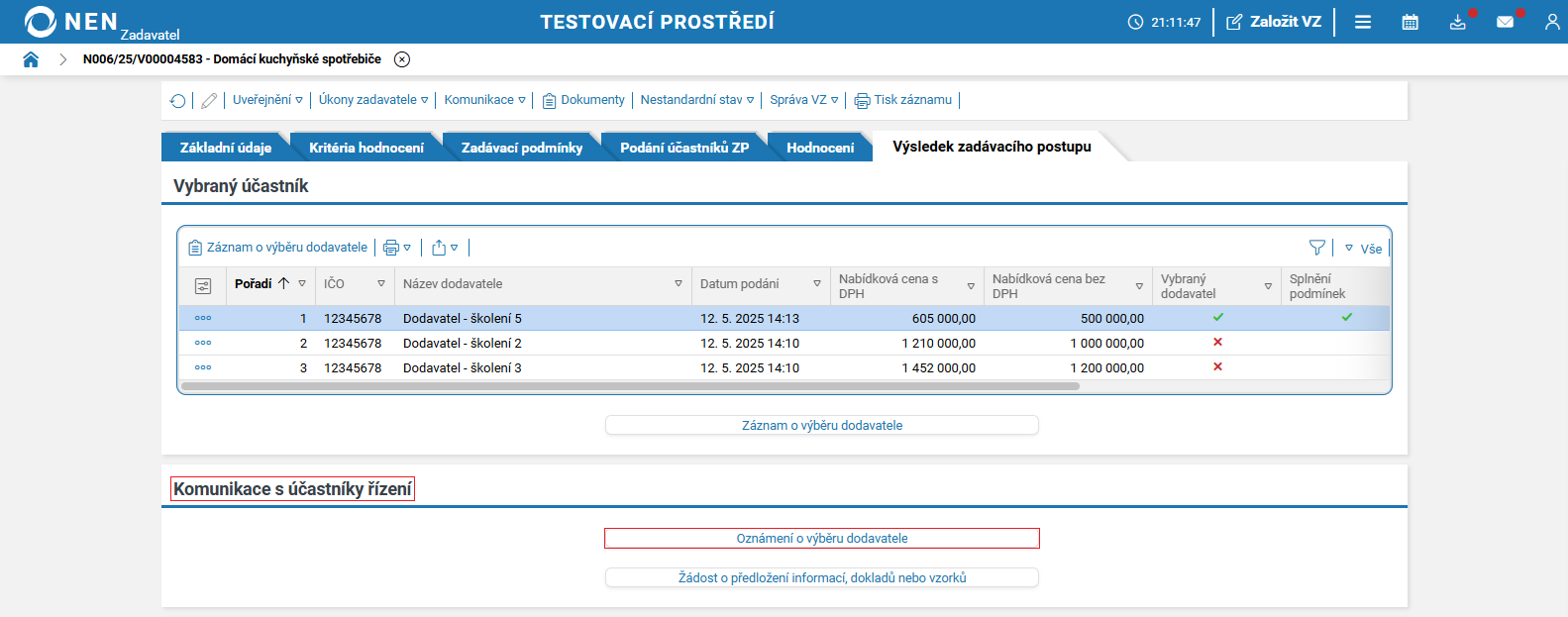Open the Vše filter dropdown
The width and height of the screenshot is (1568, 617).
(1364, 249)
